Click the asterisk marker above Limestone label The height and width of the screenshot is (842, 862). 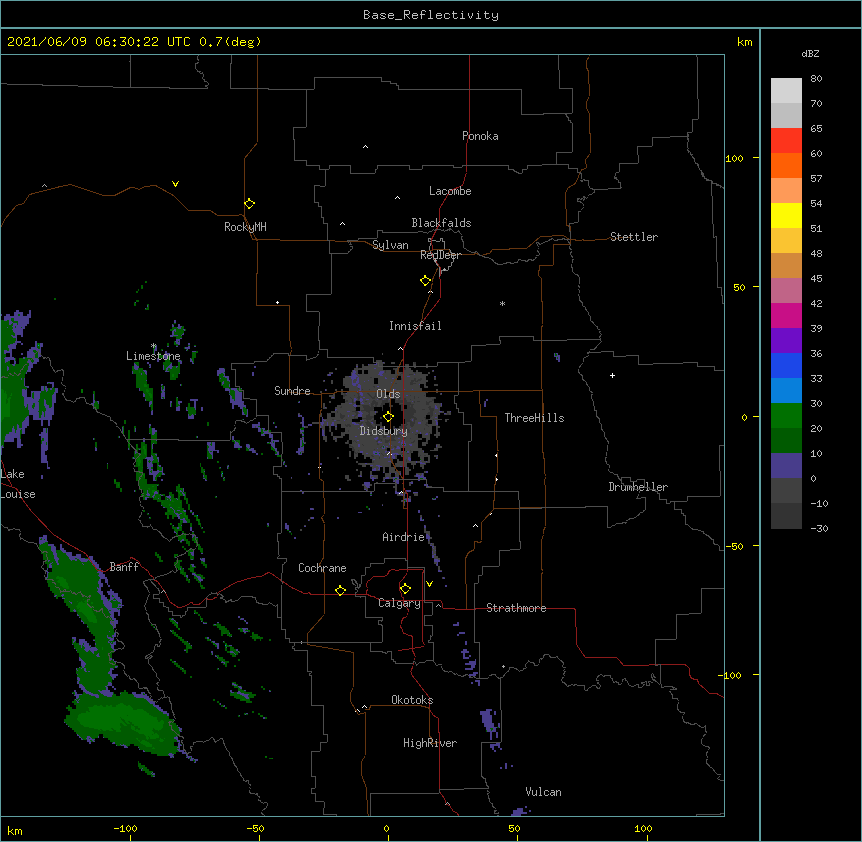coord(154,346)
